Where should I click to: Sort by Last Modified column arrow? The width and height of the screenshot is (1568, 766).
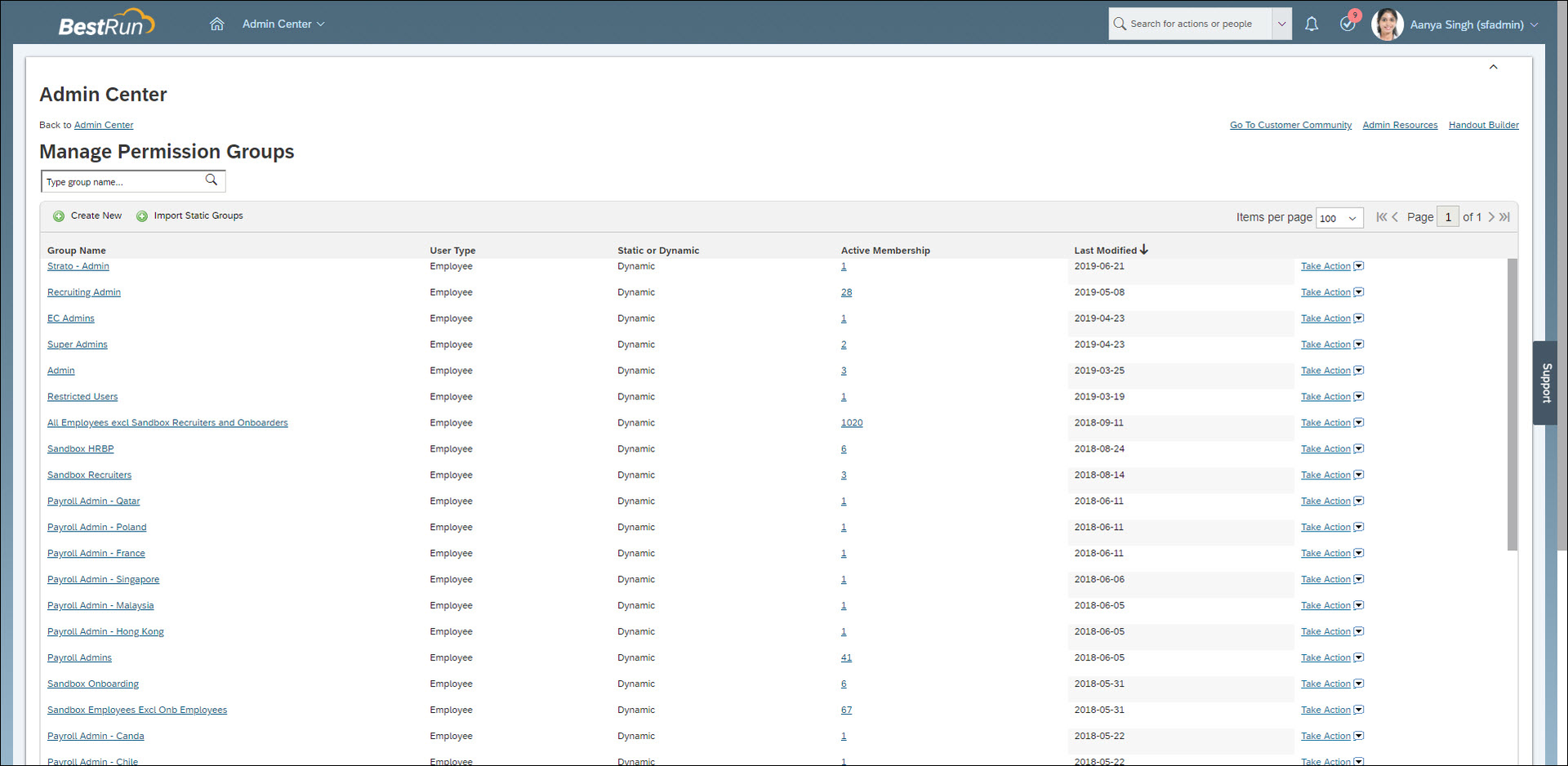(1144, 250)
